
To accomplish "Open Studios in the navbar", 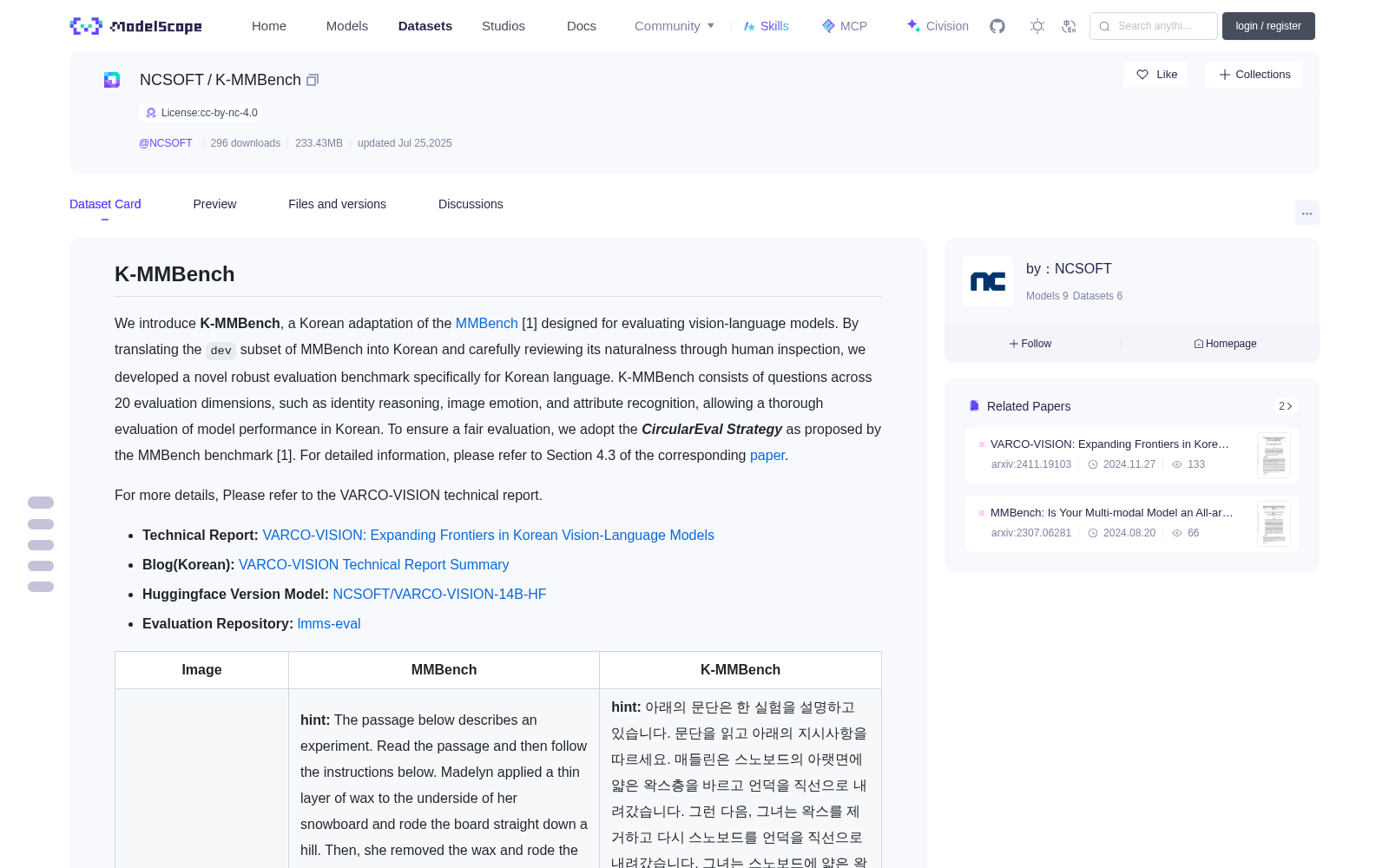I will coord(504,26).
